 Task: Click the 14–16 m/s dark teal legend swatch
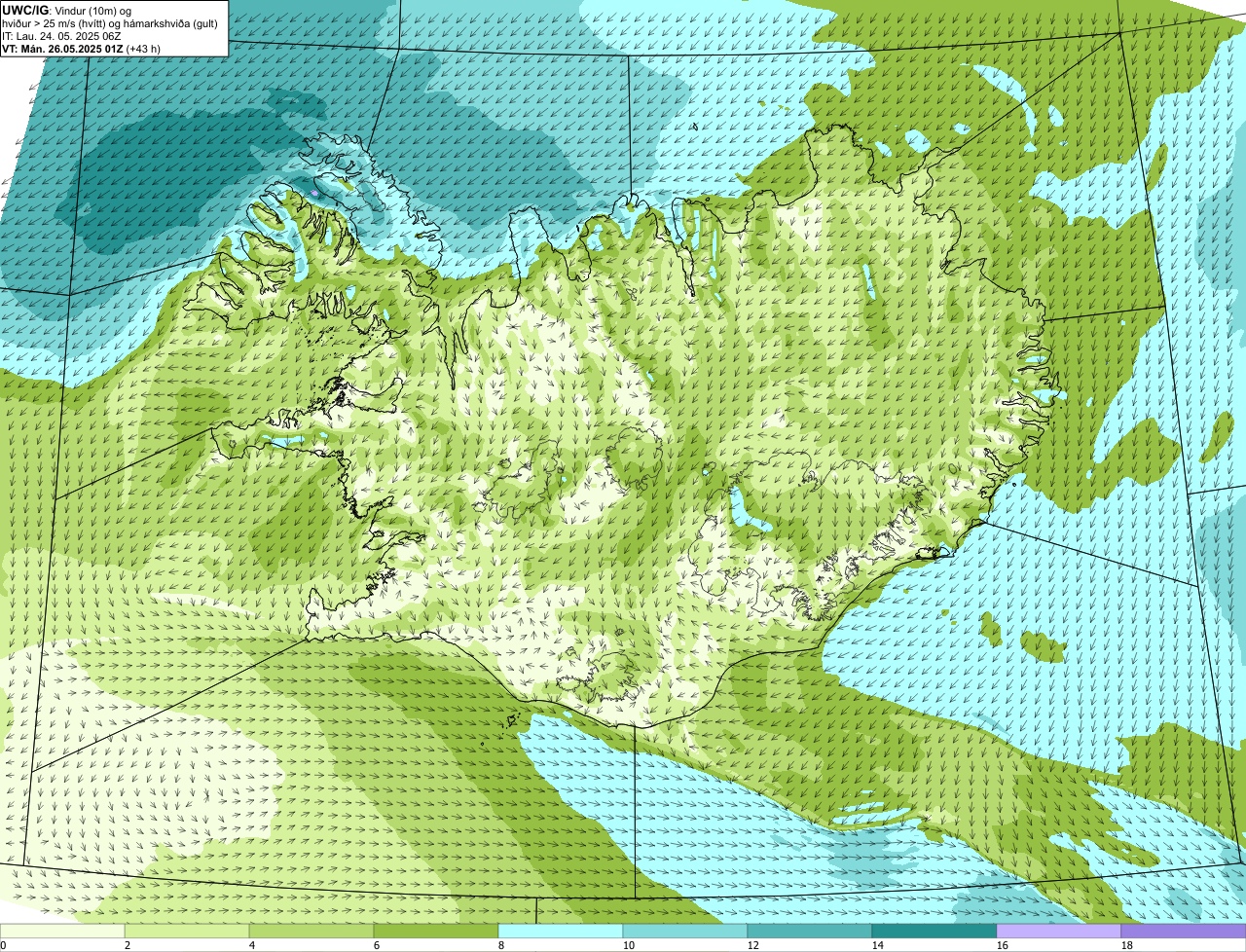[934, 931]
